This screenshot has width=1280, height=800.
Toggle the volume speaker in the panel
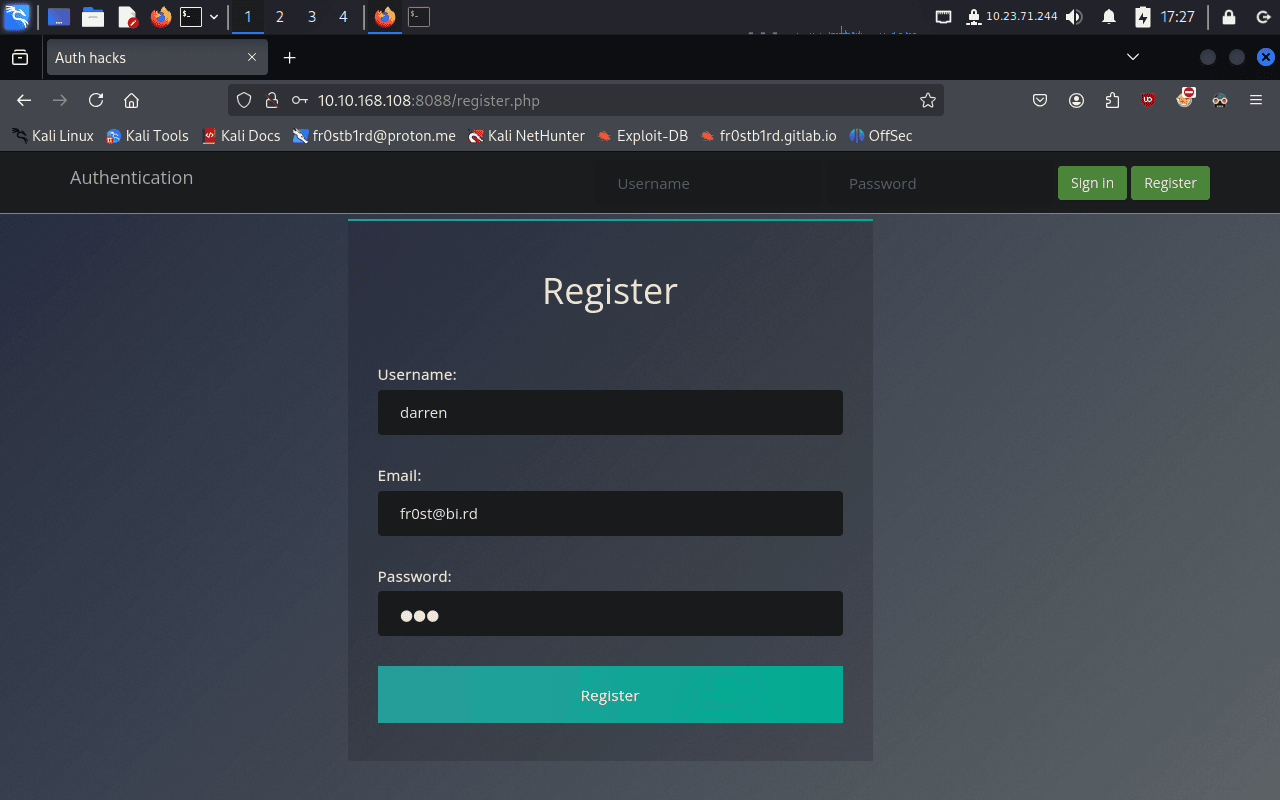tap(1074, 17)
